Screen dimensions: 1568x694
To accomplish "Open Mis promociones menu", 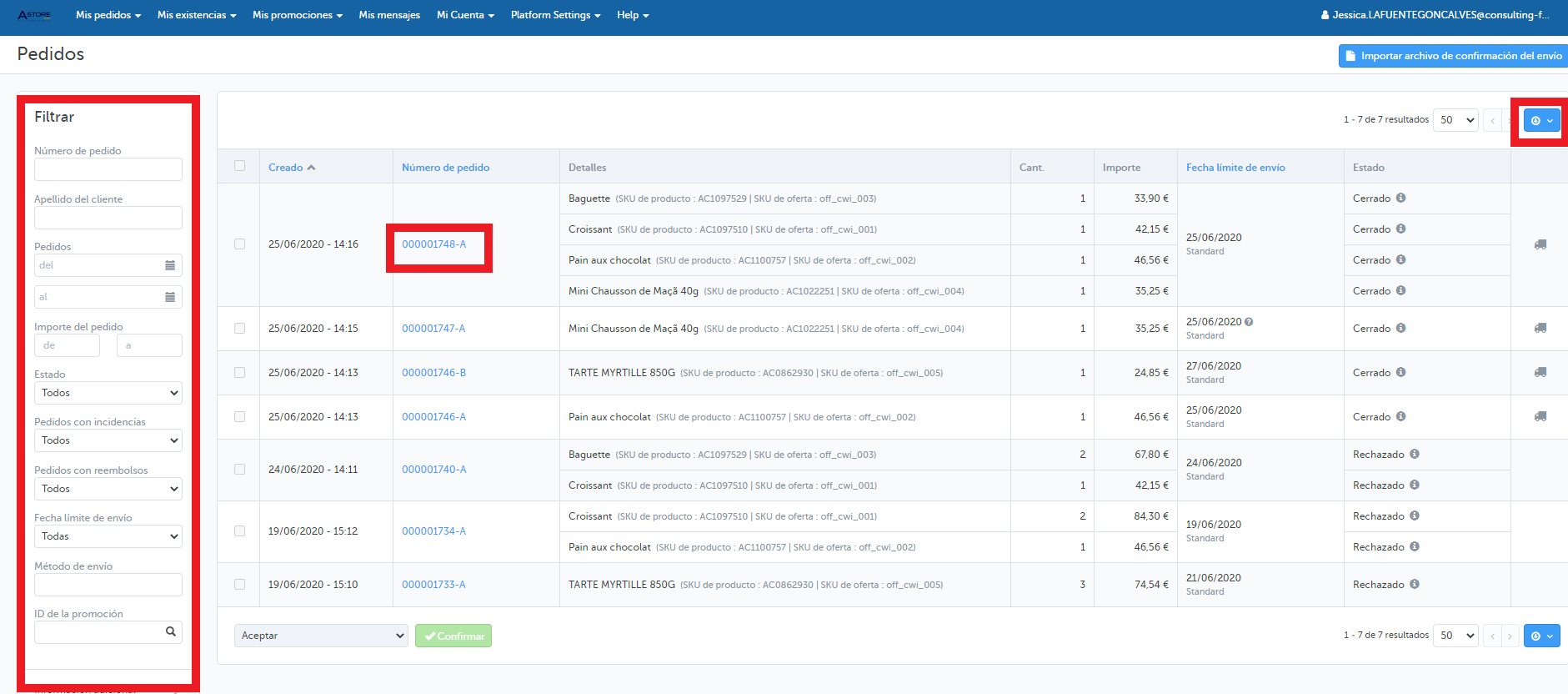I will click(298, 15).
